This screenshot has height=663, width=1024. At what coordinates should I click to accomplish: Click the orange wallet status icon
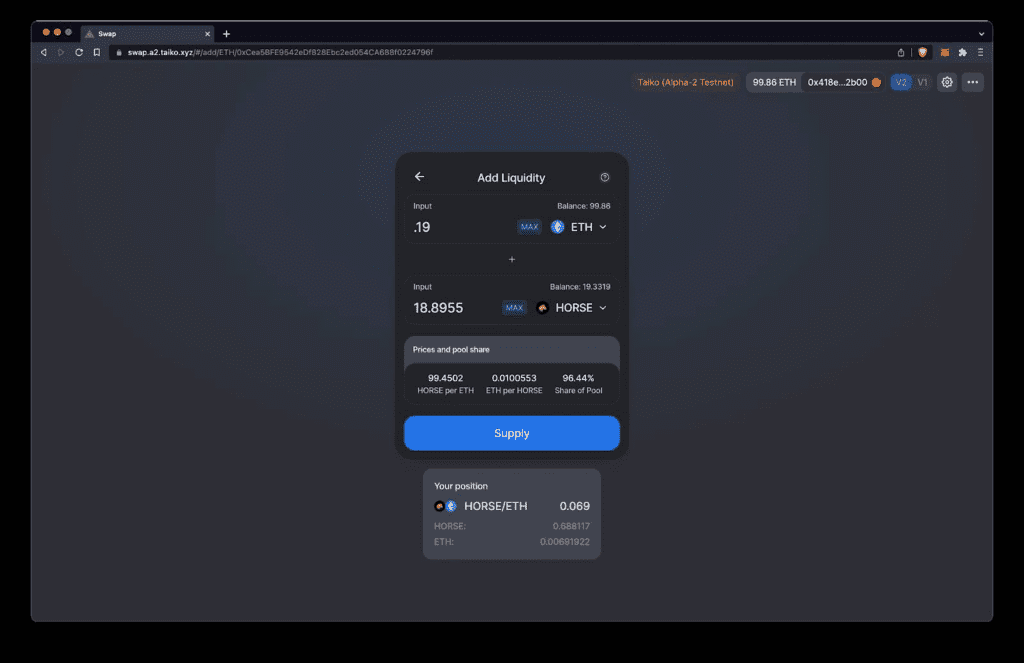876,82
